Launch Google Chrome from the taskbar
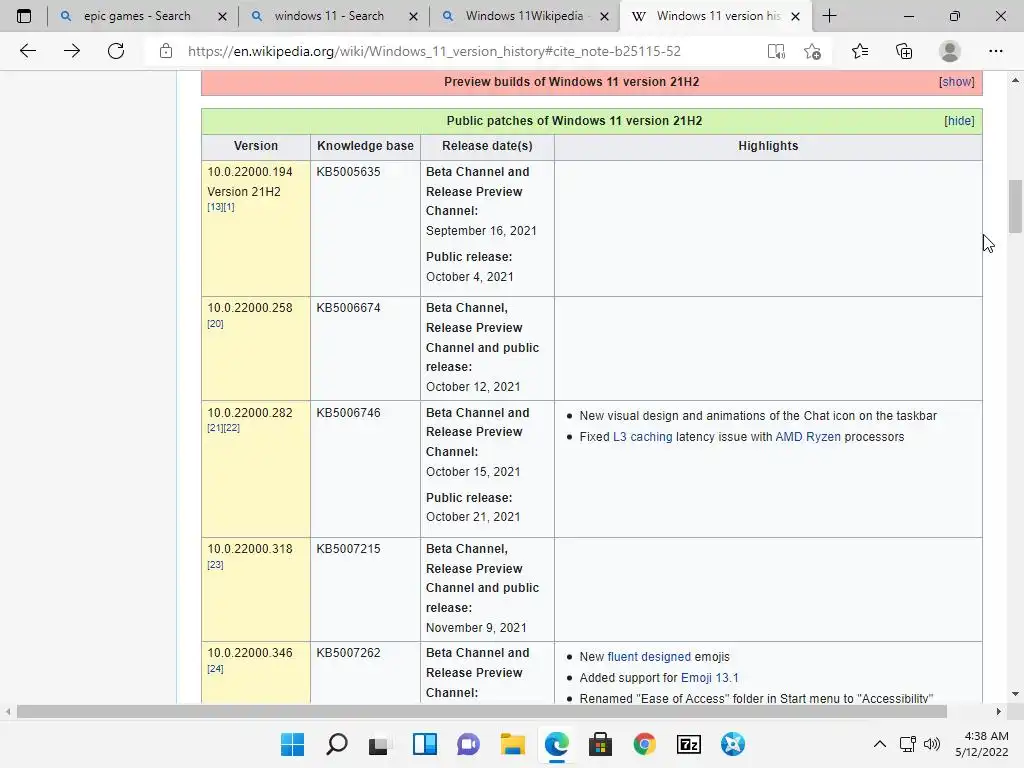 coord(645,744)
